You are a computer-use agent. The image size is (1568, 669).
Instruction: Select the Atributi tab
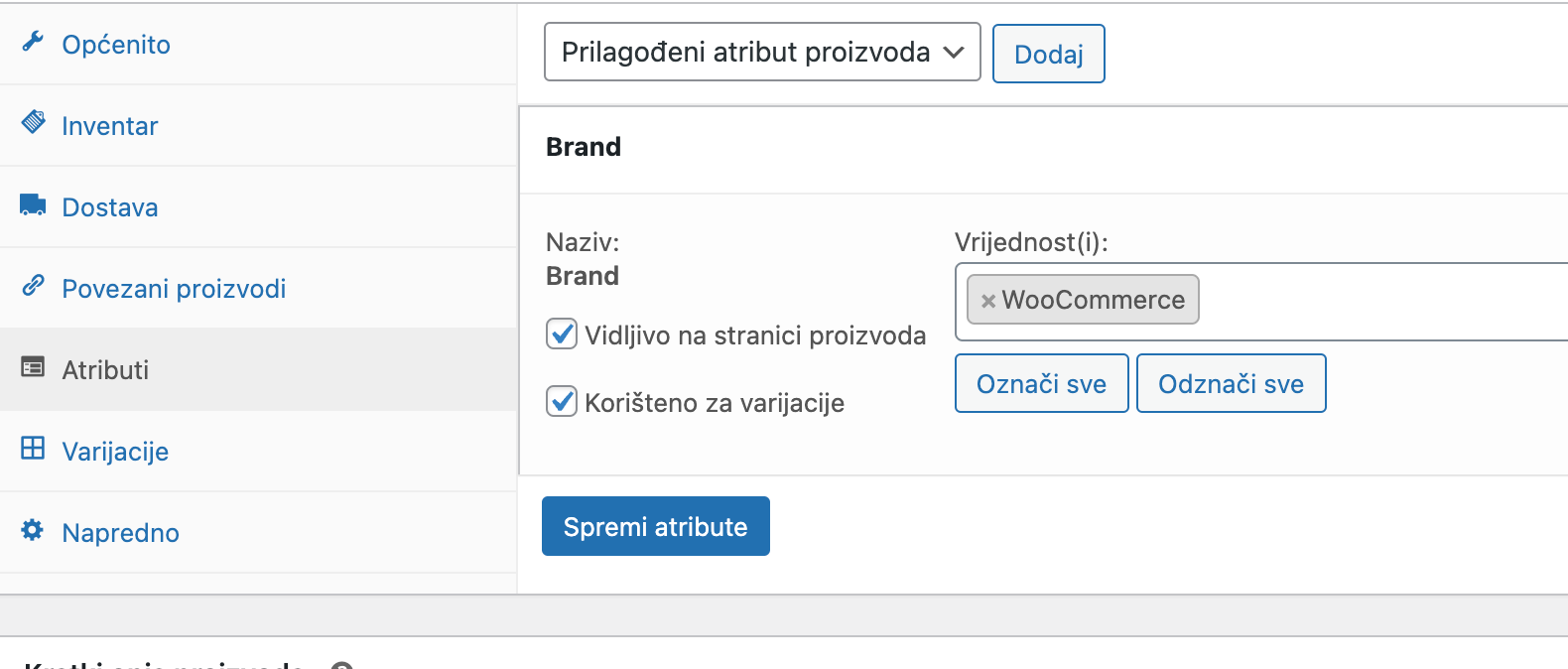[258, 369]
